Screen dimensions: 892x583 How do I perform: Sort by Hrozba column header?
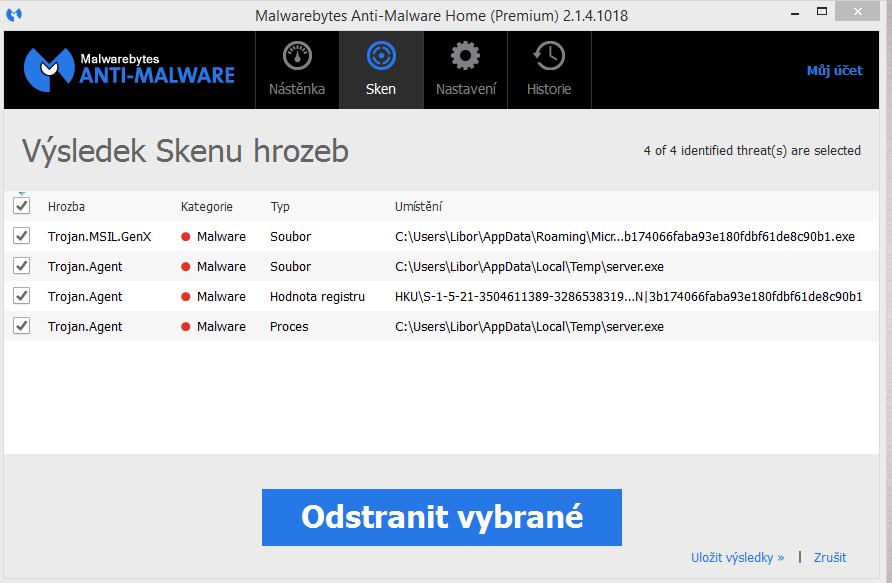coord(66,206)
